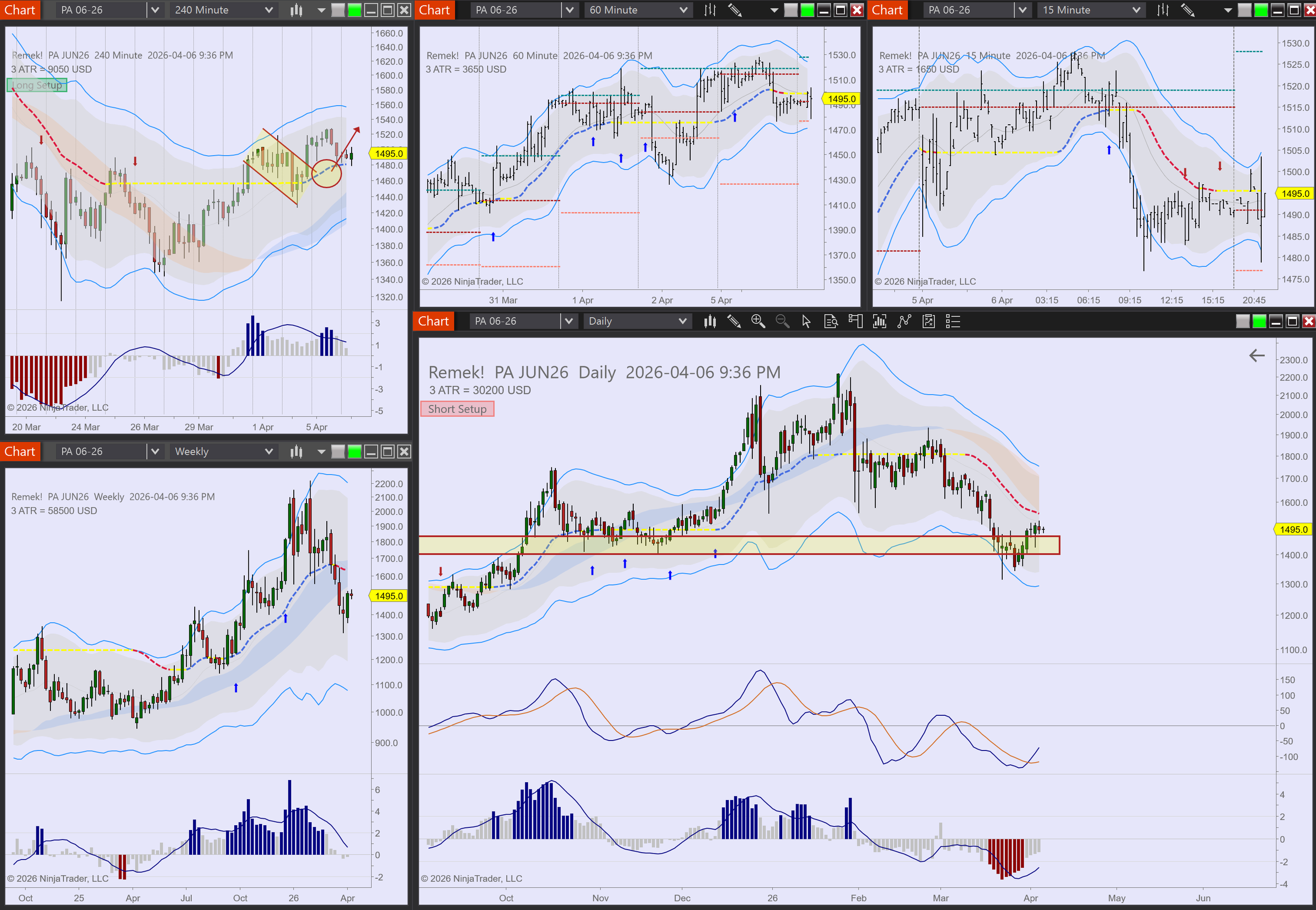Image resolution: width=1316 pixels, height=910 pixels.
Task: Toggle green link button on 240 Minute chart
Action: point(355,11)
